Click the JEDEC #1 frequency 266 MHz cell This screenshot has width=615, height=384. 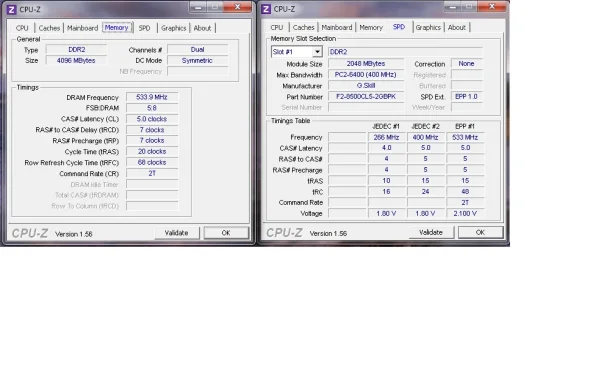pos(386,137)
